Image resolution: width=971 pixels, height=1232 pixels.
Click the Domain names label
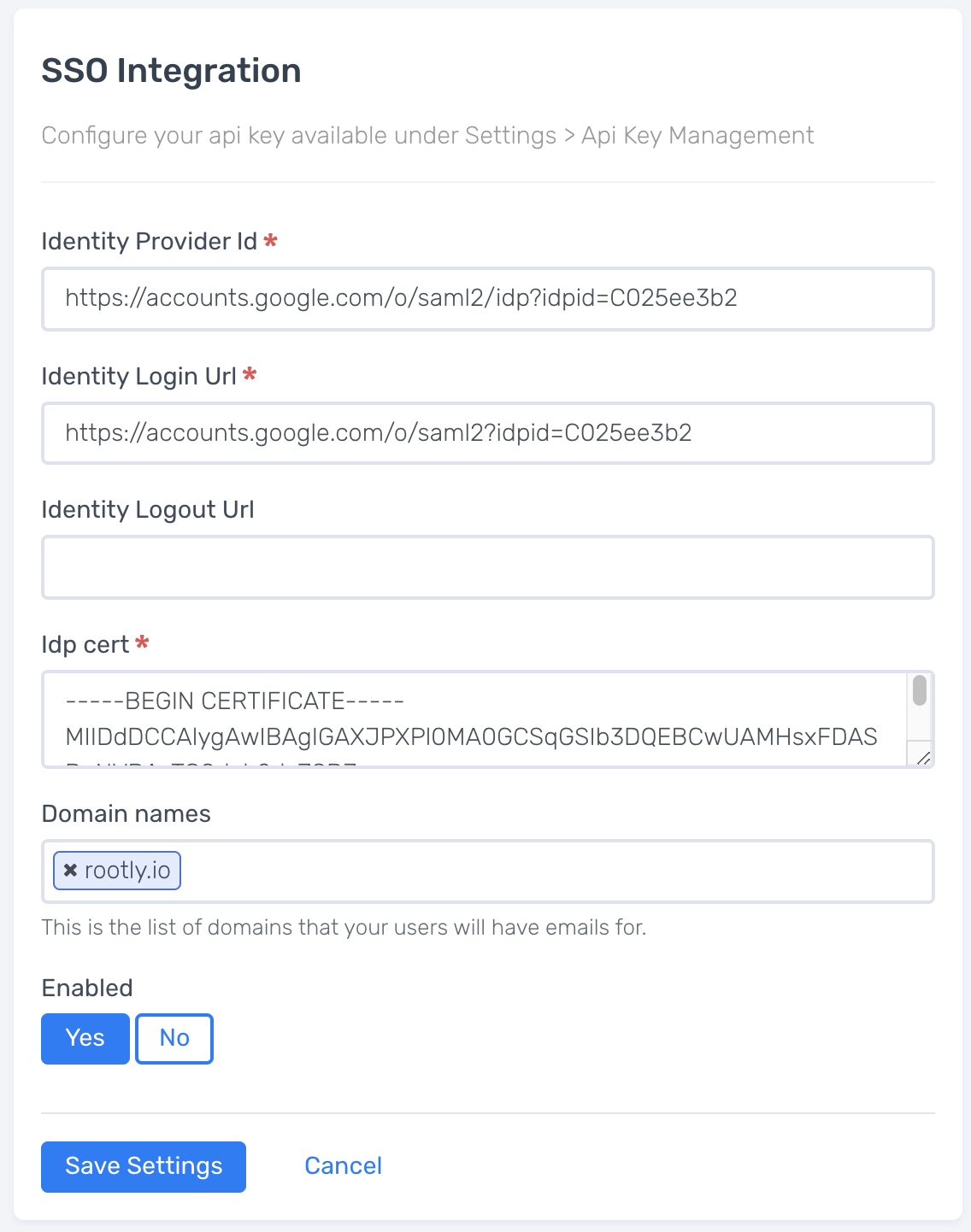tap(126, 814)
